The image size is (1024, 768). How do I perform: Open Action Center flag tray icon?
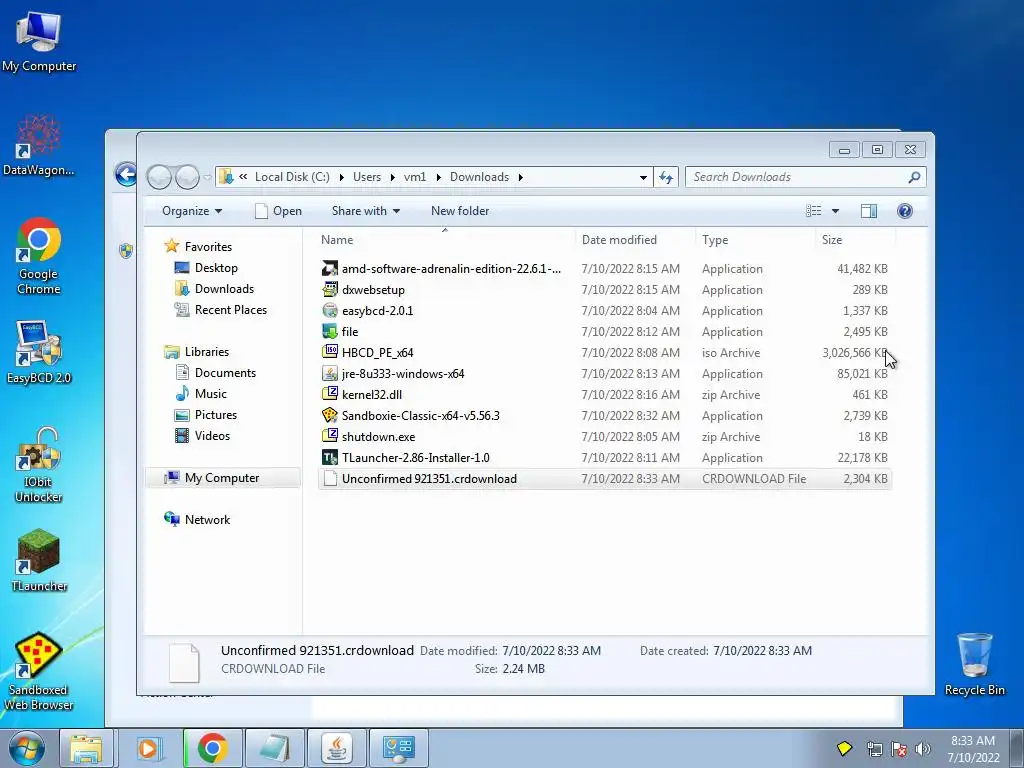pos(899,749)
